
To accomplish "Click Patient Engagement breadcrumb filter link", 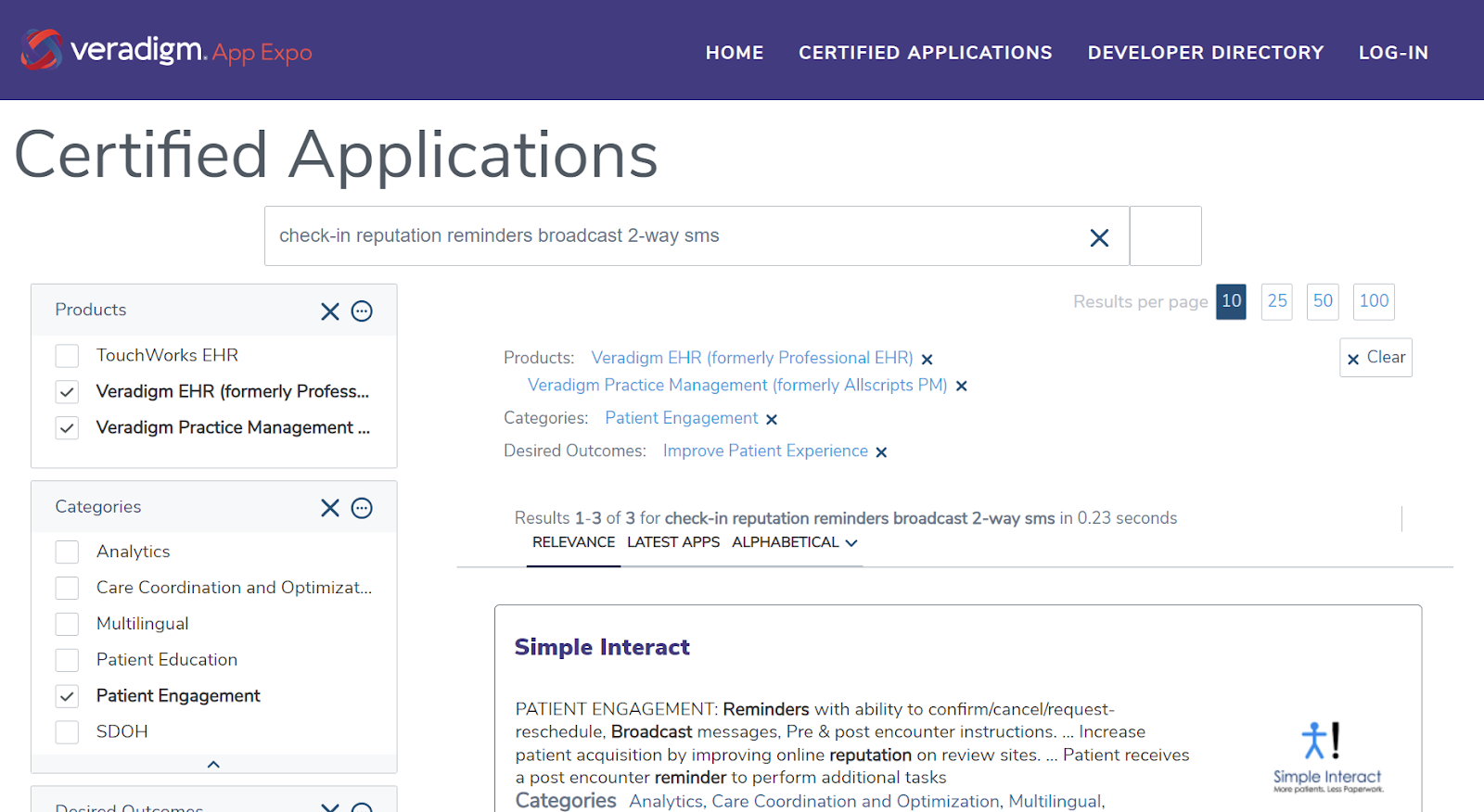I will 682,418.
